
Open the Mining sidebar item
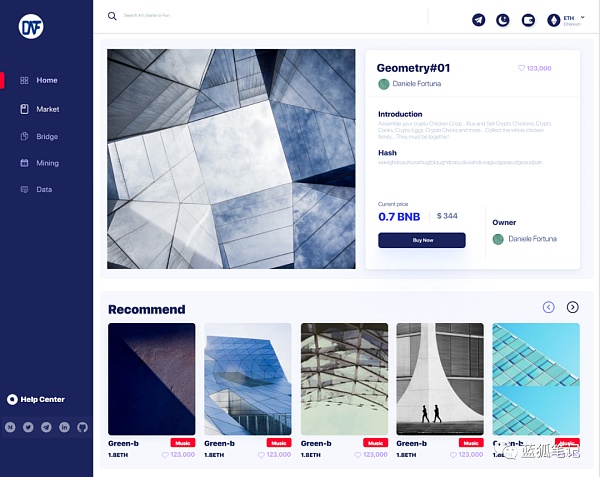coord(47,163)
